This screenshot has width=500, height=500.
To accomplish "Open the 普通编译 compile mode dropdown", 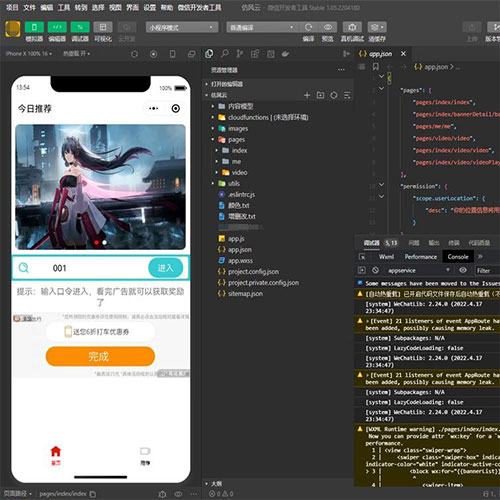I will pos(262,27).
